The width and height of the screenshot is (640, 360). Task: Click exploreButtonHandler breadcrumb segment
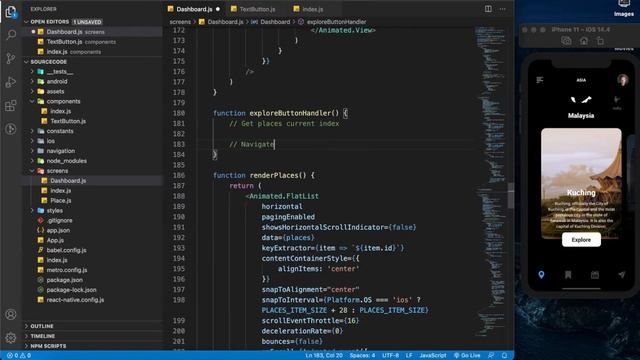336,22
